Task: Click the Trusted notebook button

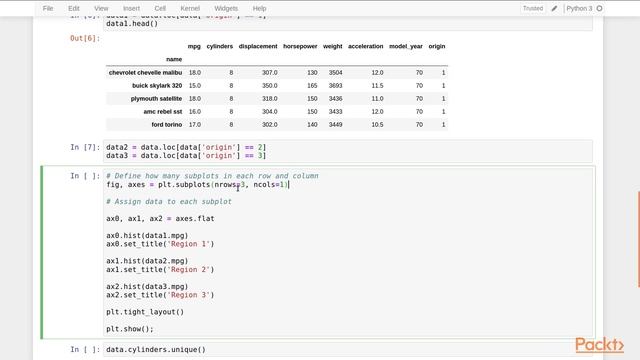Action: [533, 8]
